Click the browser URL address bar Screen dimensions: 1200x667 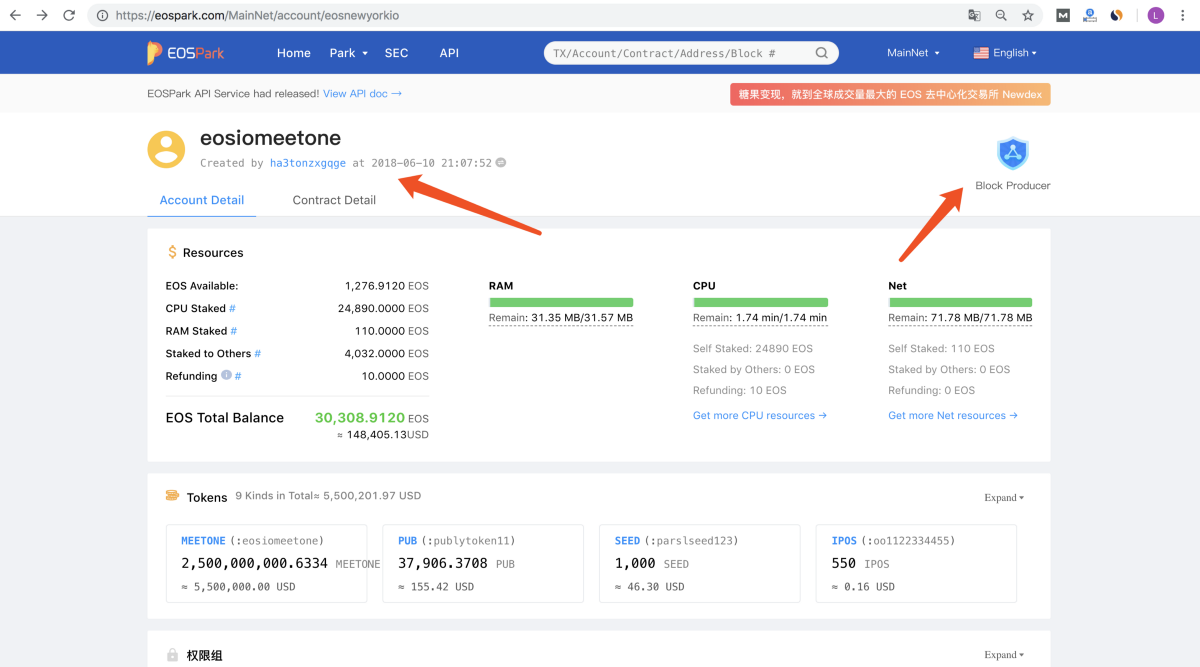coord(525,16)
